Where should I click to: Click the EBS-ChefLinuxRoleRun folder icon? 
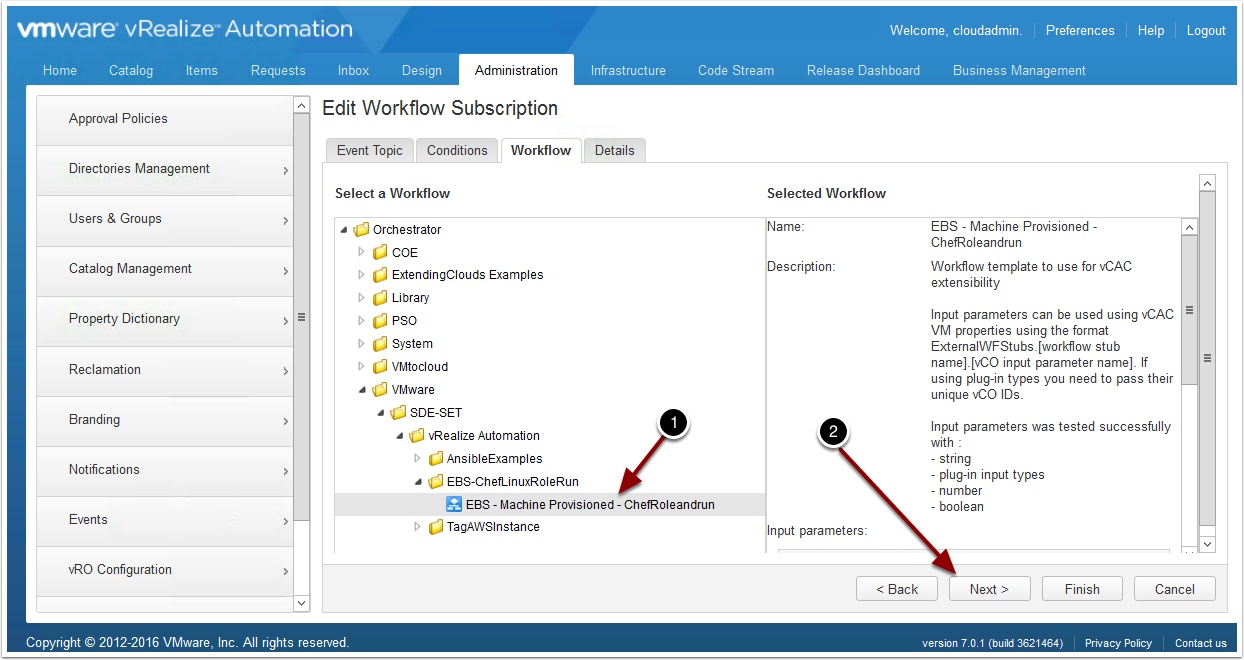(436, 482)
